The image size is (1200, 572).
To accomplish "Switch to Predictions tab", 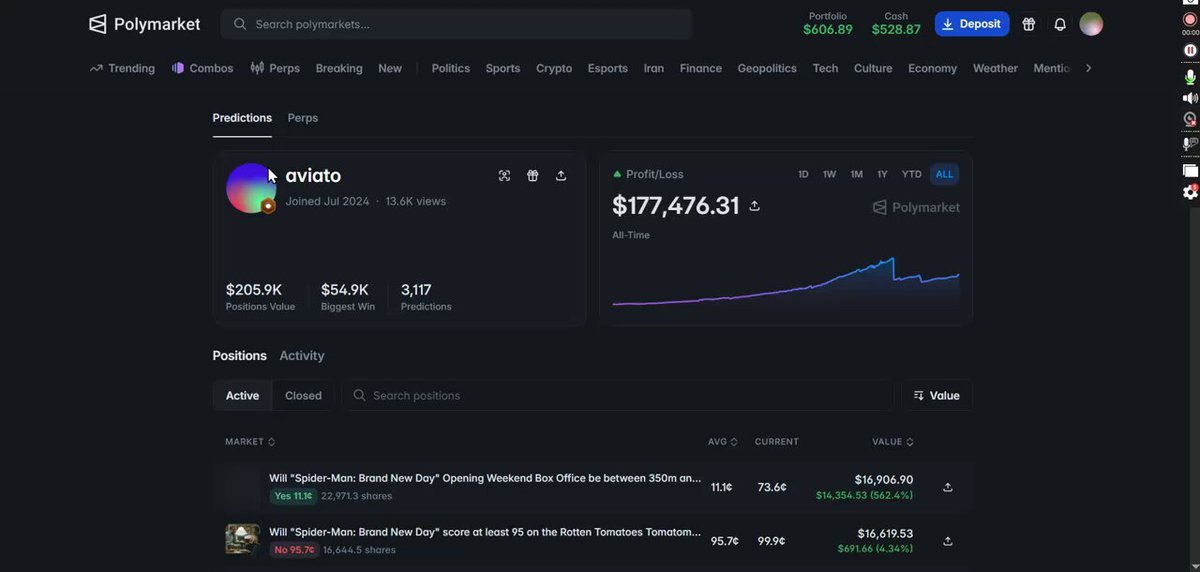I will pos(242,118).
